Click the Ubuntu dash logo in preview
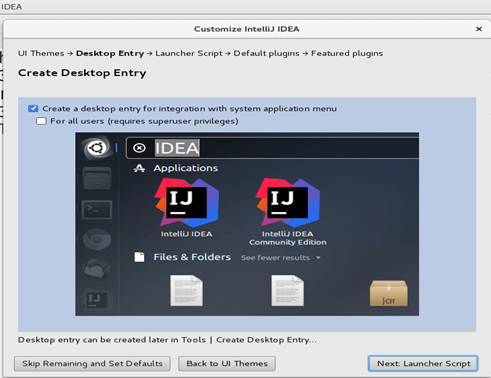The height and width of the screenshot is (378, 491). pos(97,148)
